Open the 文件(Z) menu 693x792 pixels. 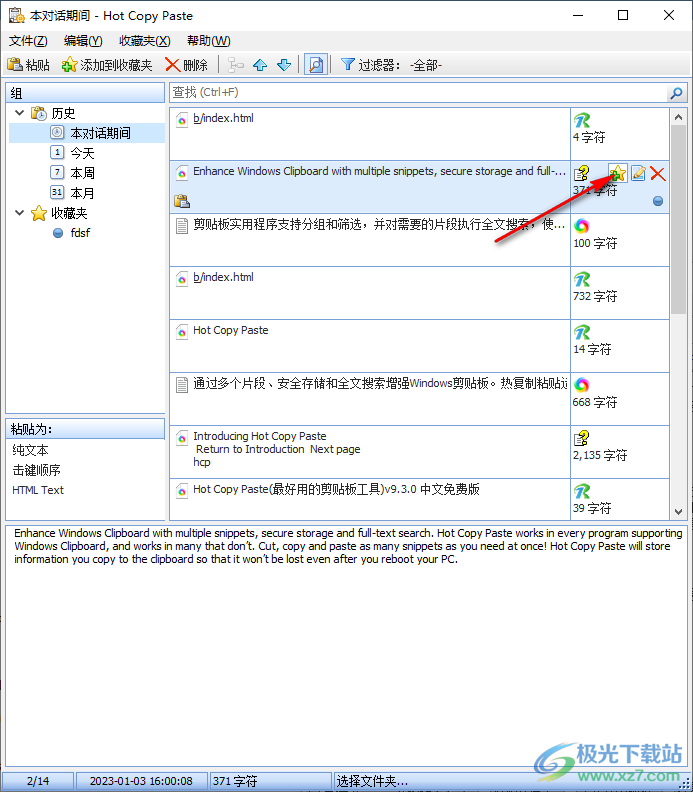click(x=28, y=41)
